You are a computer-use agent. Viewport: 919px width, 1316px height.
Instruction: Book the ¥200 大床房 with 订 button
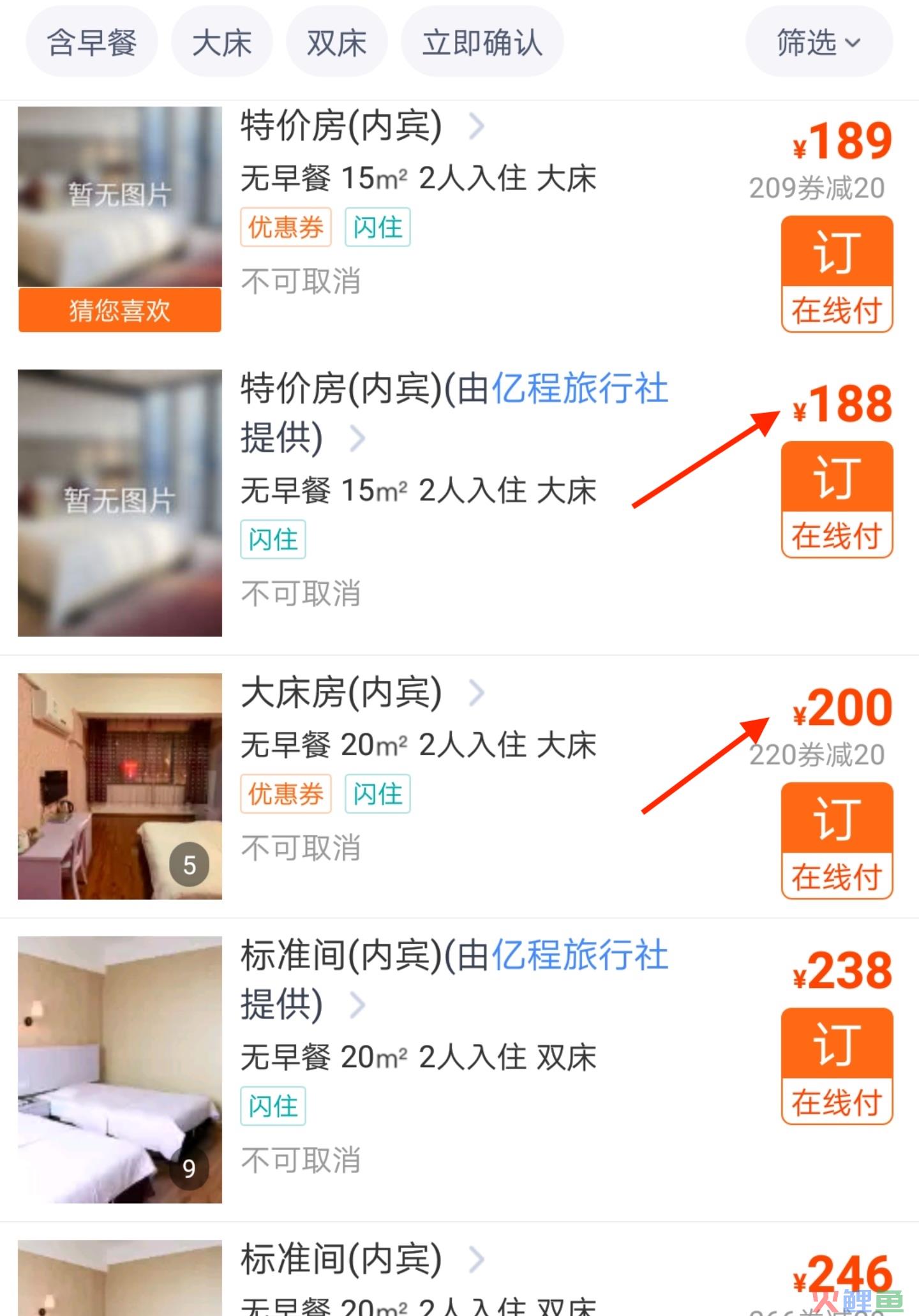click(x=837, y=840)
